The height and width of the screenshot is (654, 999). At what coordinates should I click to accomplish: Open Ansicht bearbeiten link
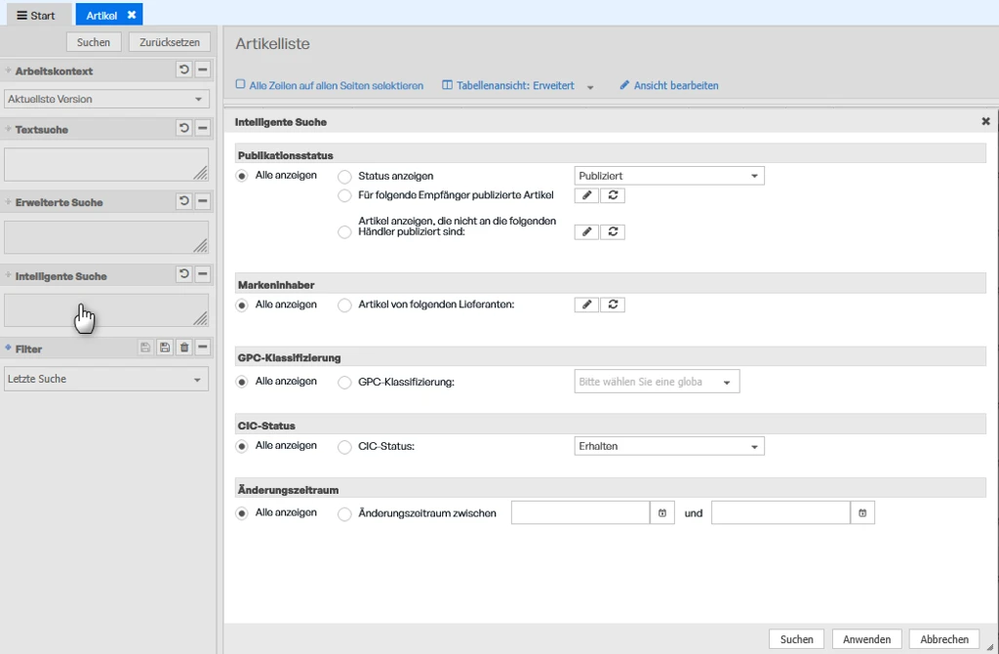(x=669, y=85)
